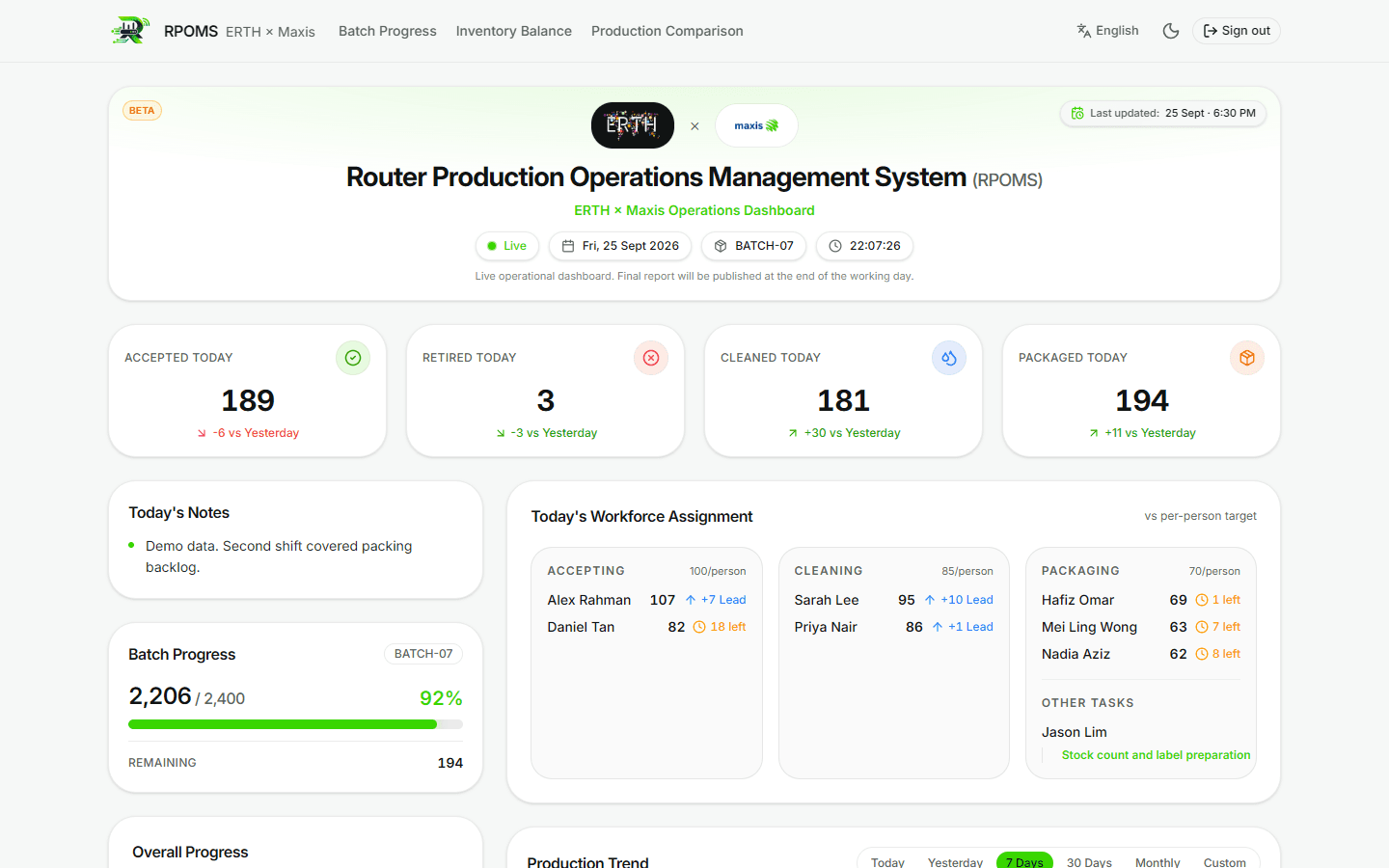Image resolution: width=1389 pixels, height=868 pixels.
Task: Click the BATCH-07 tag in Batch Progress card
Action: click(423, 654)
